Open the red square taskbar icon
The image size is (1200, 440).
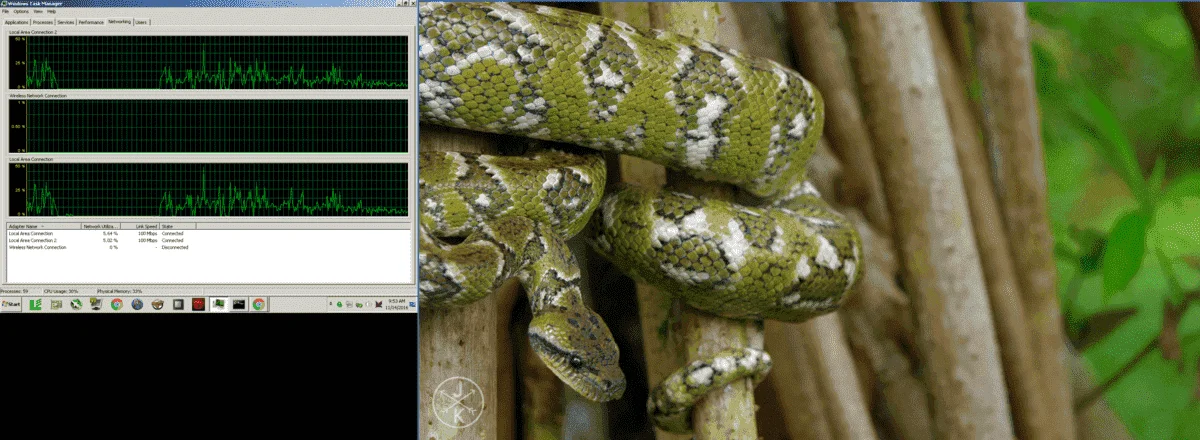[198, 304]
